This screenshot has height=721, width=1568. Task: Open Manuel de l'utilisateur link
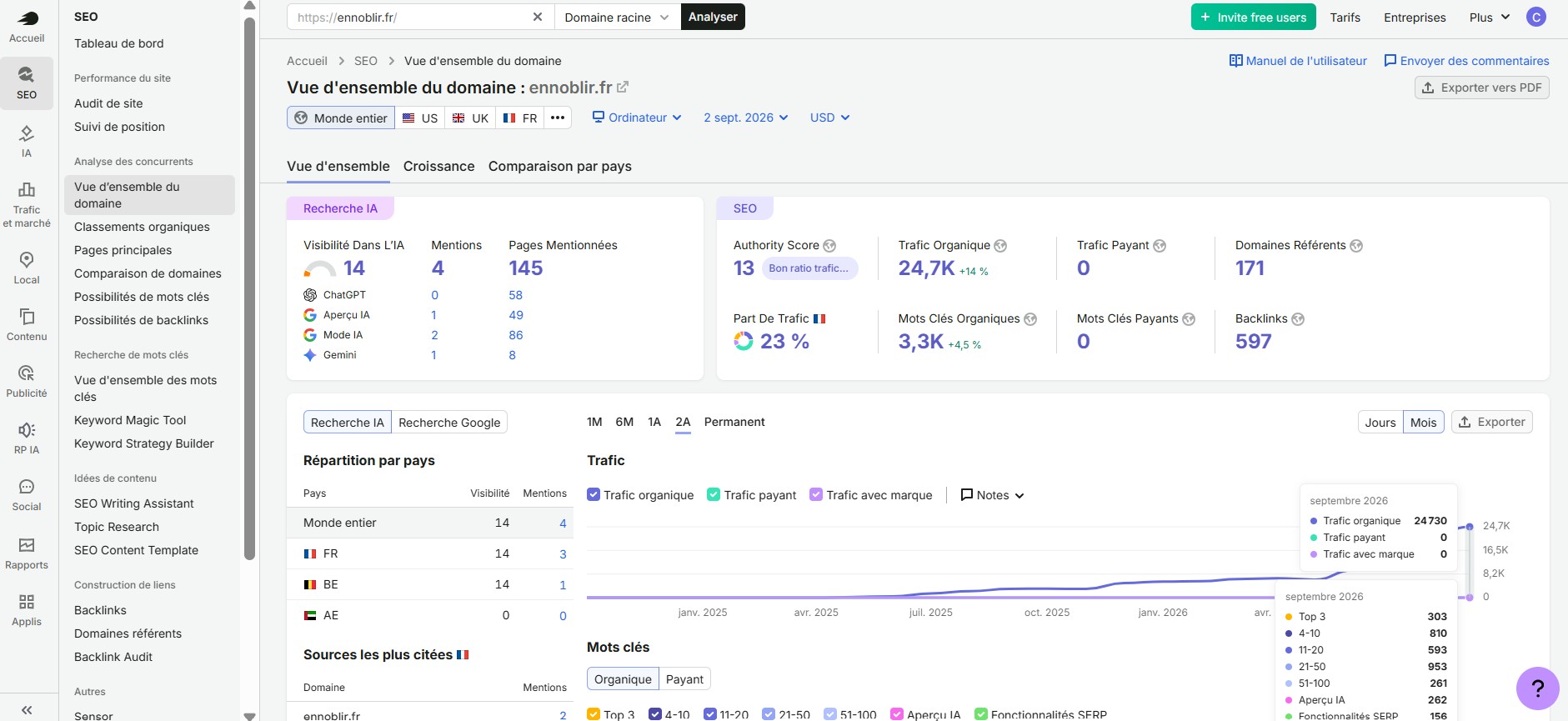(1298, 61)
